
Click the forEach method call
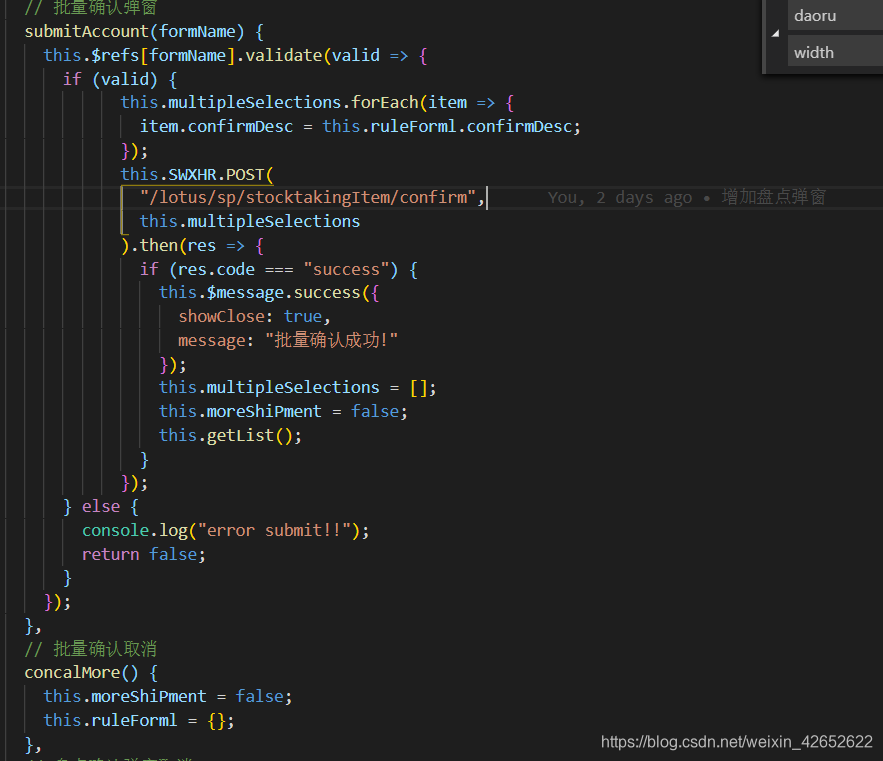pos(385,103)
